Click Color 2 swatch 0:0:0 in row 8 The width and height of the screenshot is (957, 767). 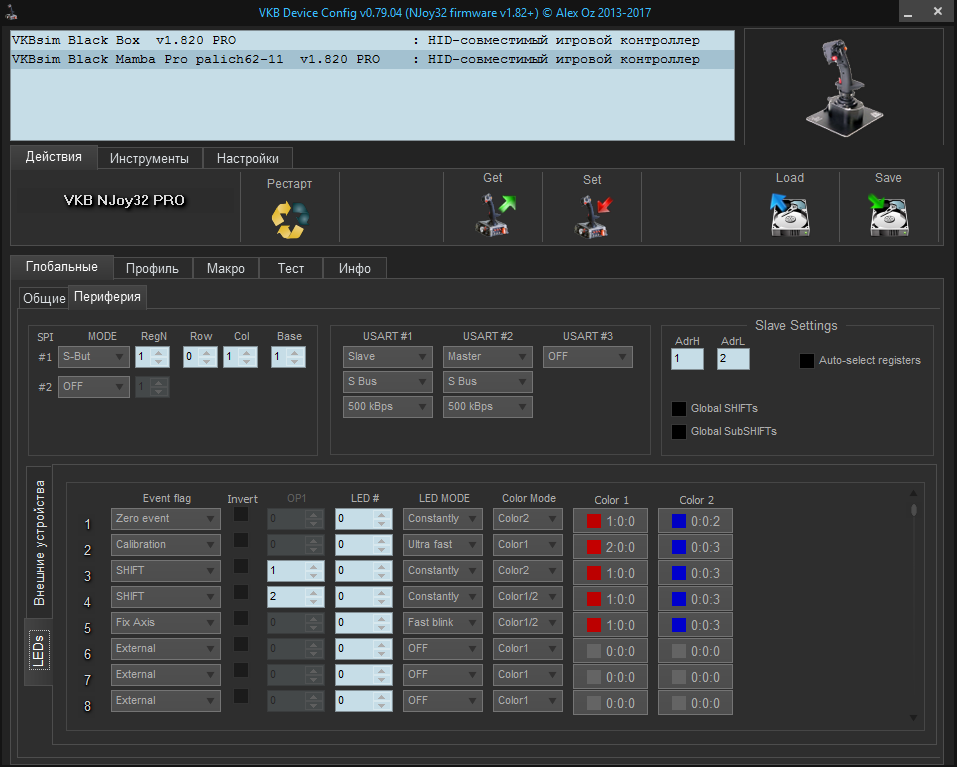click(x=695, y=704)
